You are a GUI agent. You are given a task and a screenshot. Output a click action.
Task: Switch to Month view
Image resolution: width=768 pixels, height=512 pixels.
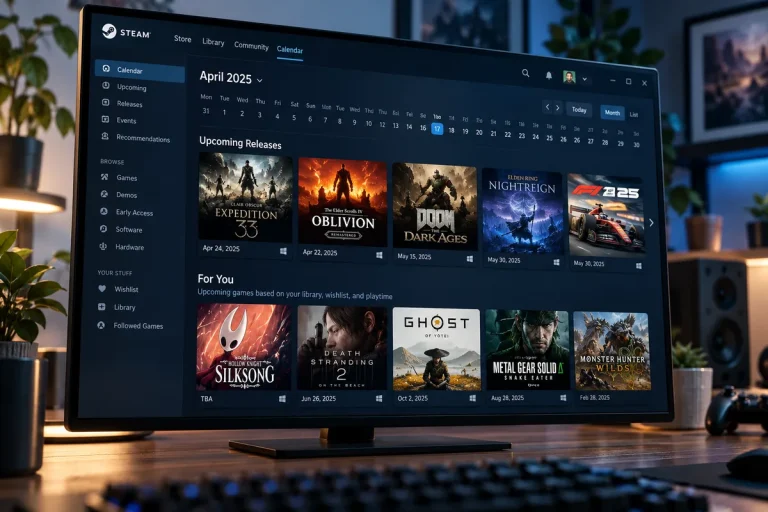pos(612,113)
